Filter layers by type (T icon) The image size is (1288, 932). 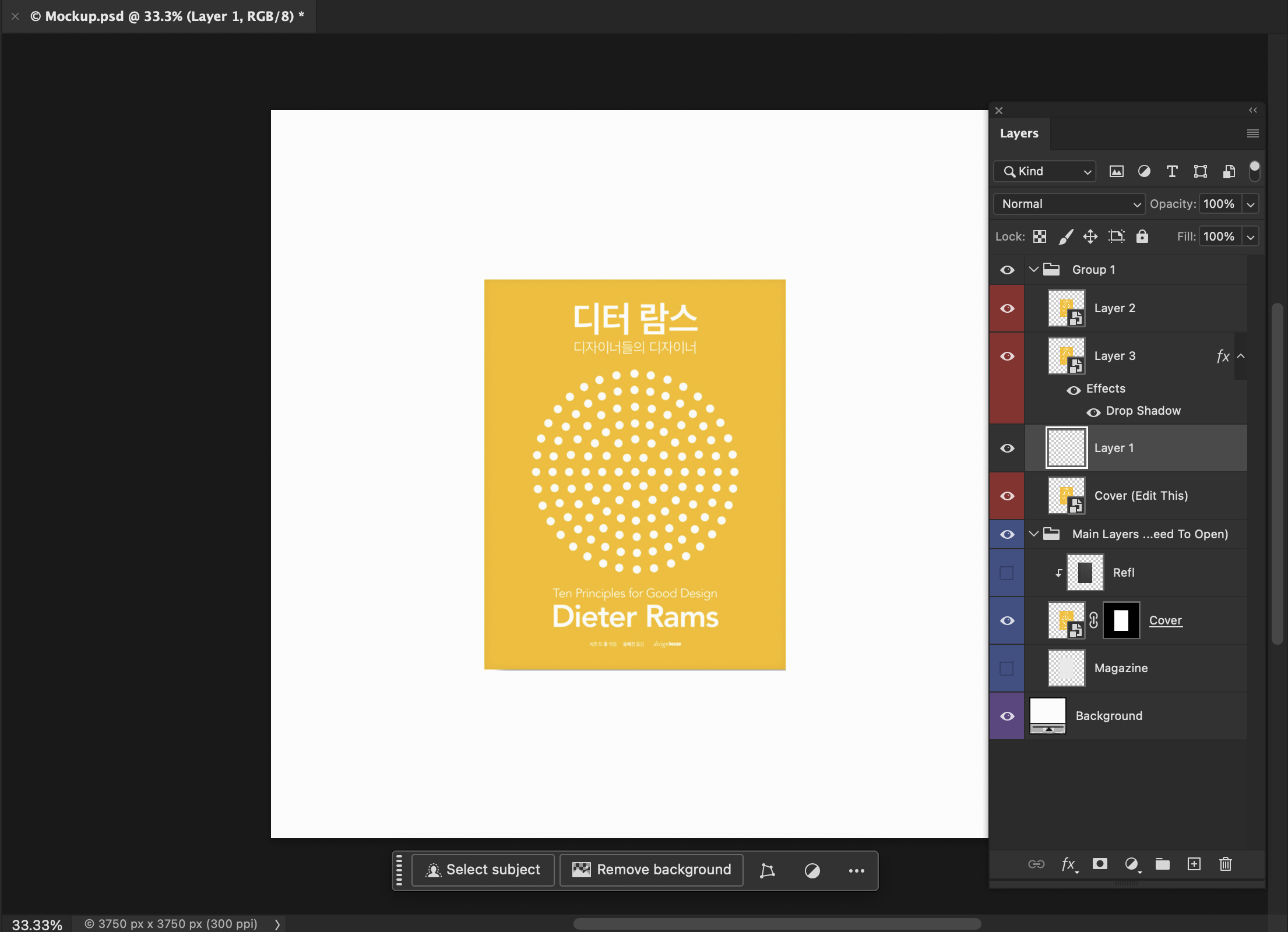click(x=1172, y=171)
